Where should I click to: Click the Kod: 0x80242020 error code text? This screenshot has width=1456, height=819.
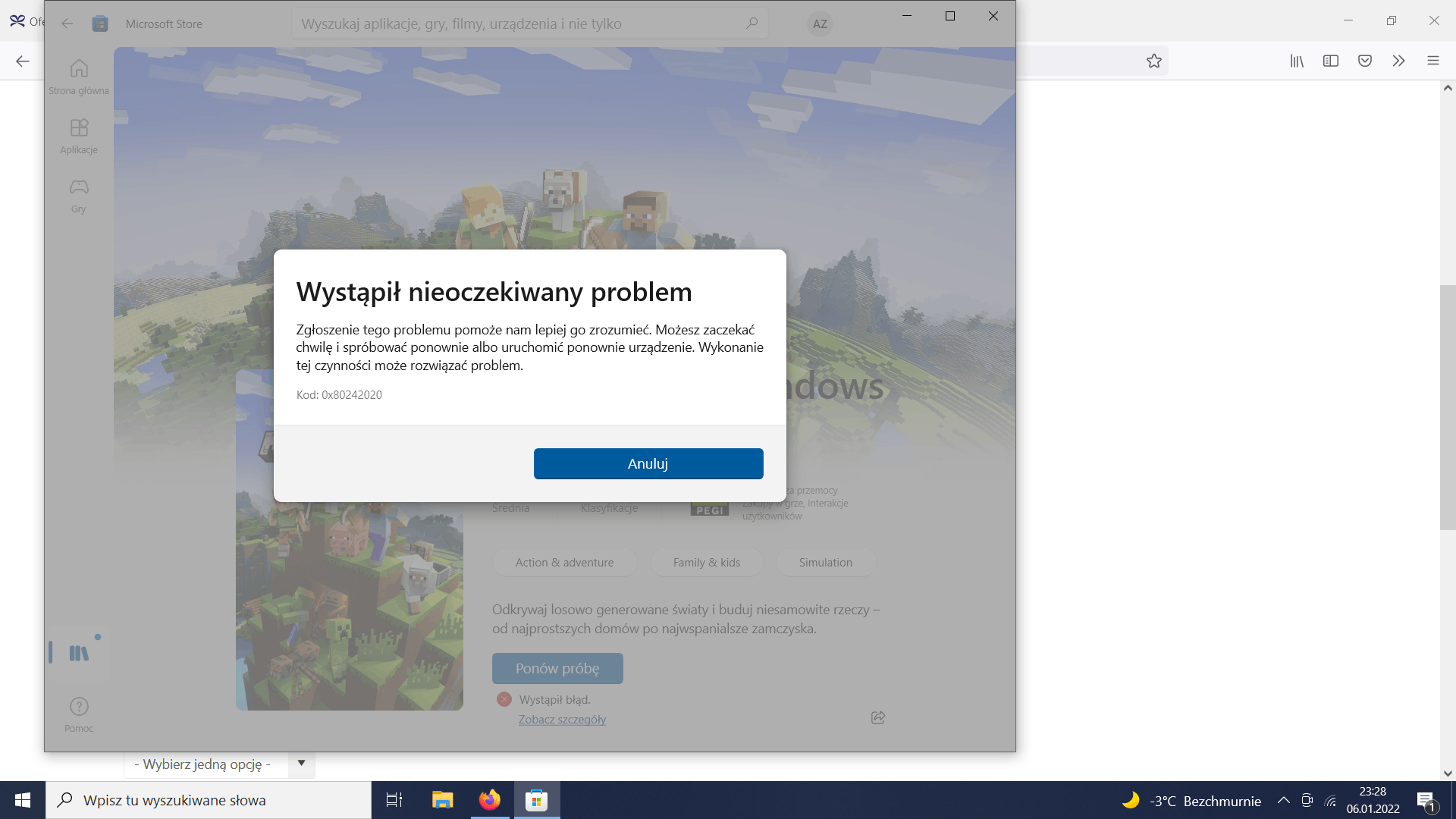pyautogui.click(x=339, y=395)
